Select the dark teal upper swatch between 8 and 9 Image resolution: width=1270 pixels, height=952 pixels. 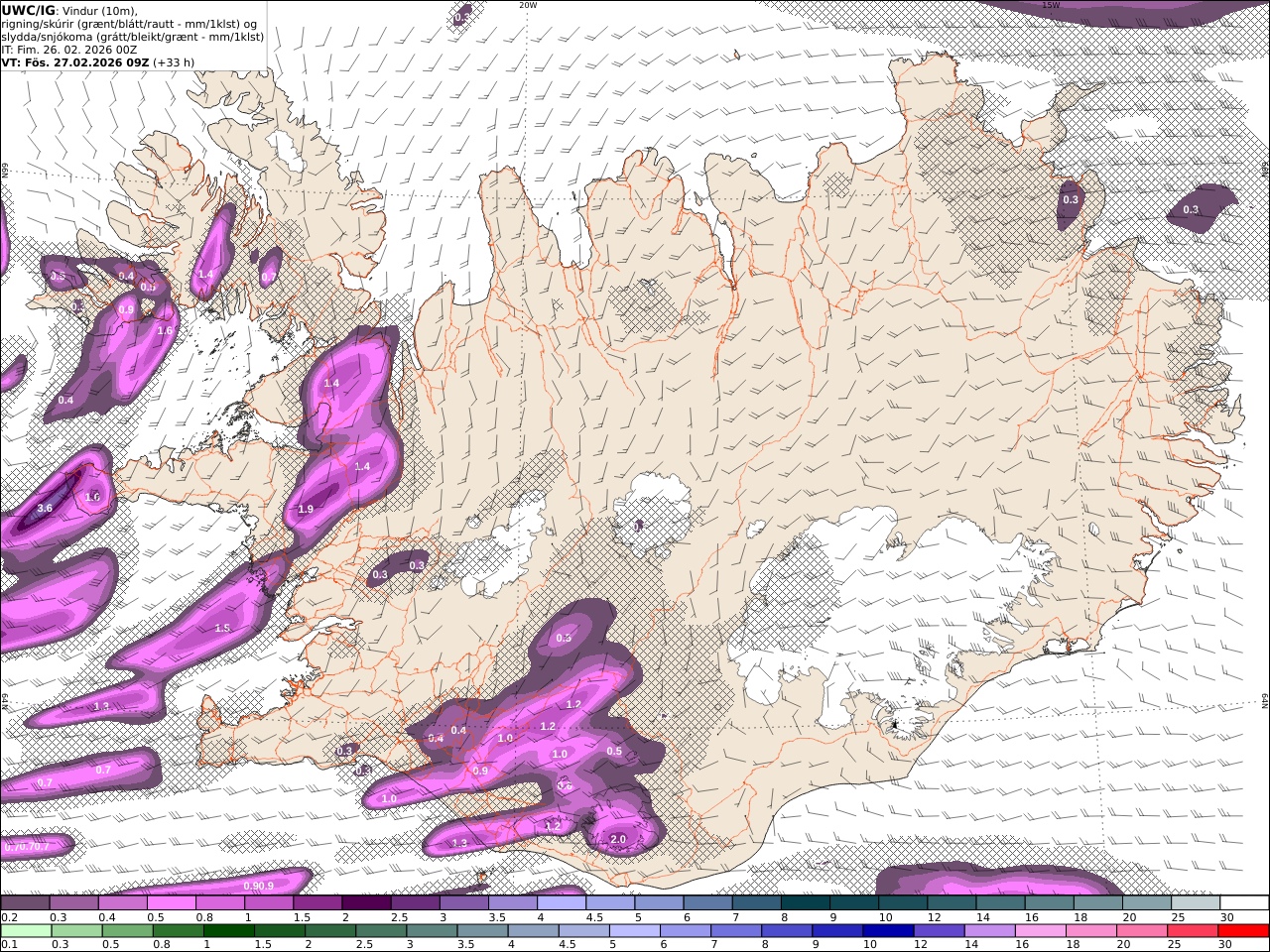click(x=807, y=903)
